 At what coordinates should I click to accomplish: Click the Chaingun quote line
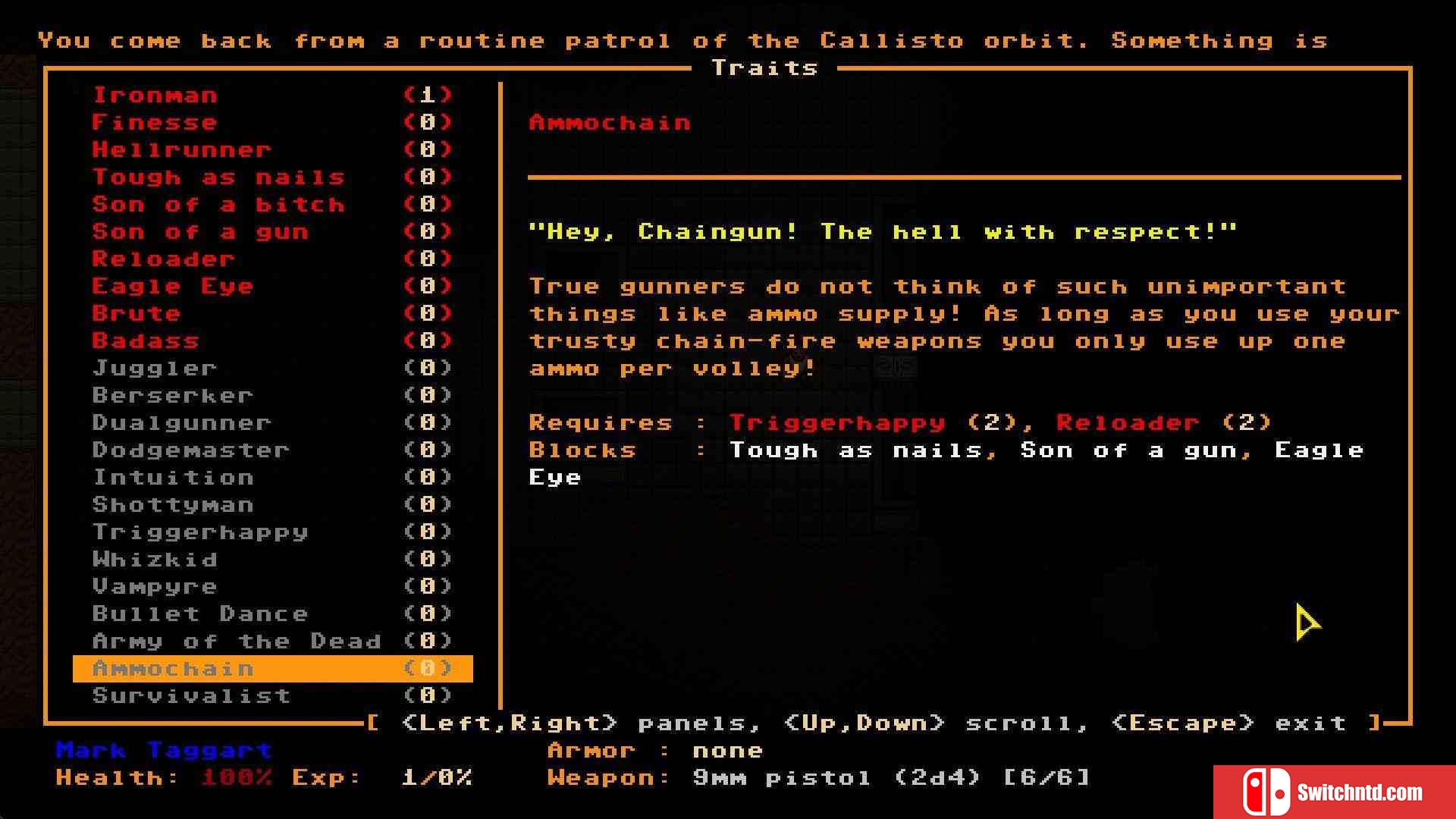pos(883,231)
